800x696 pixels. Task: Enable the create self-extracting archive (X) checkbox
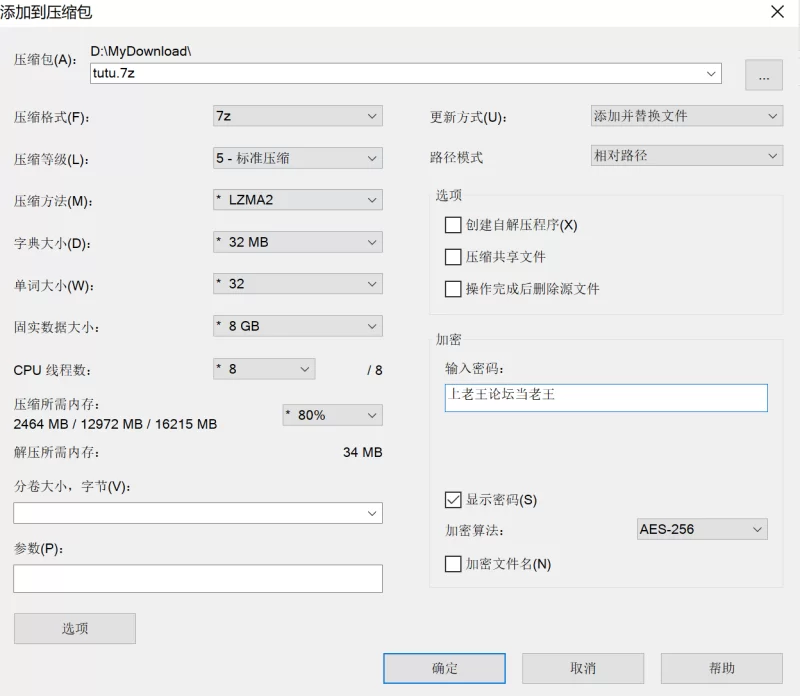453,225
